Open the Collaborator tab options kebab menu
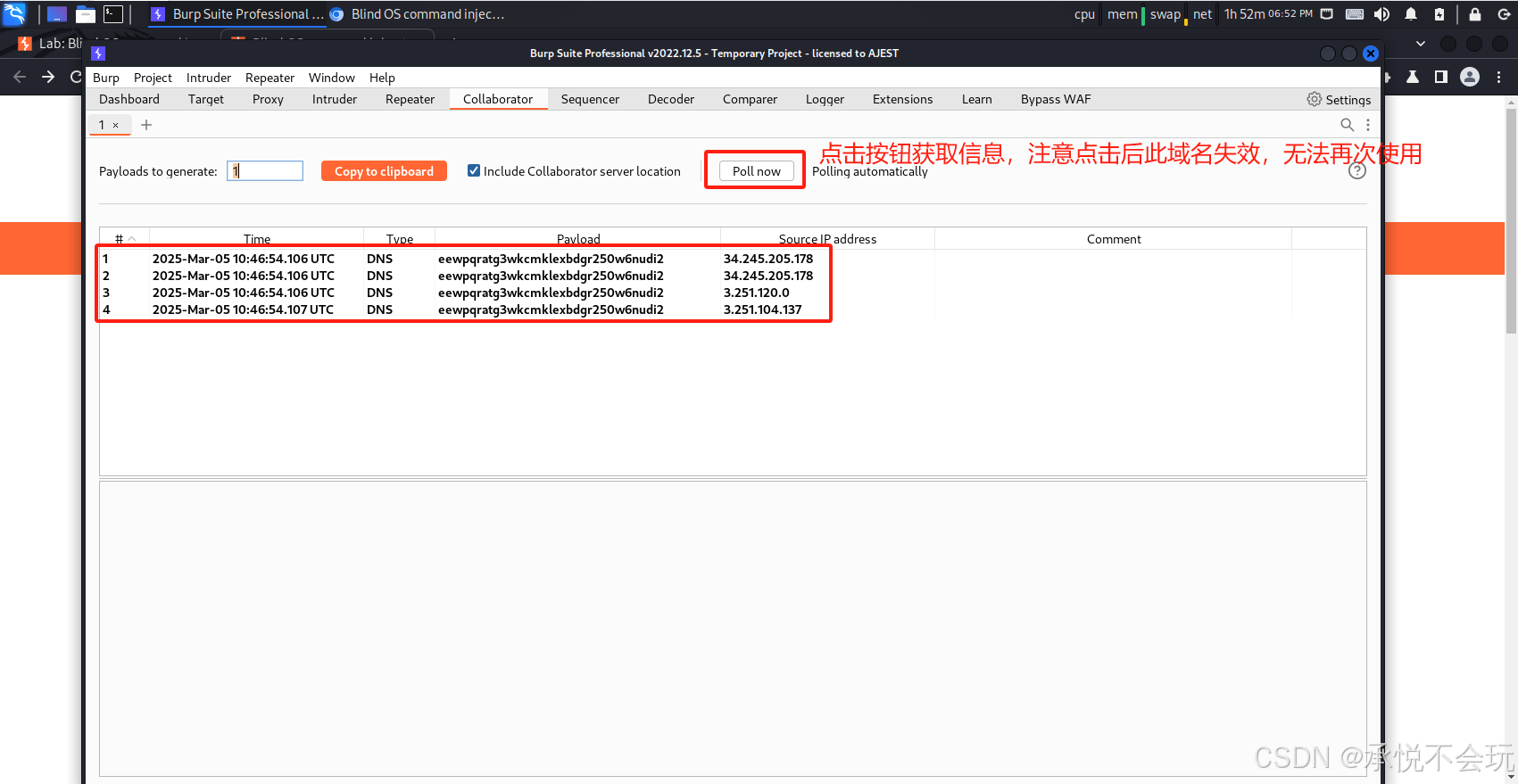The width and height of the screenshot is (1518, 784). [x=1368, y=125]
